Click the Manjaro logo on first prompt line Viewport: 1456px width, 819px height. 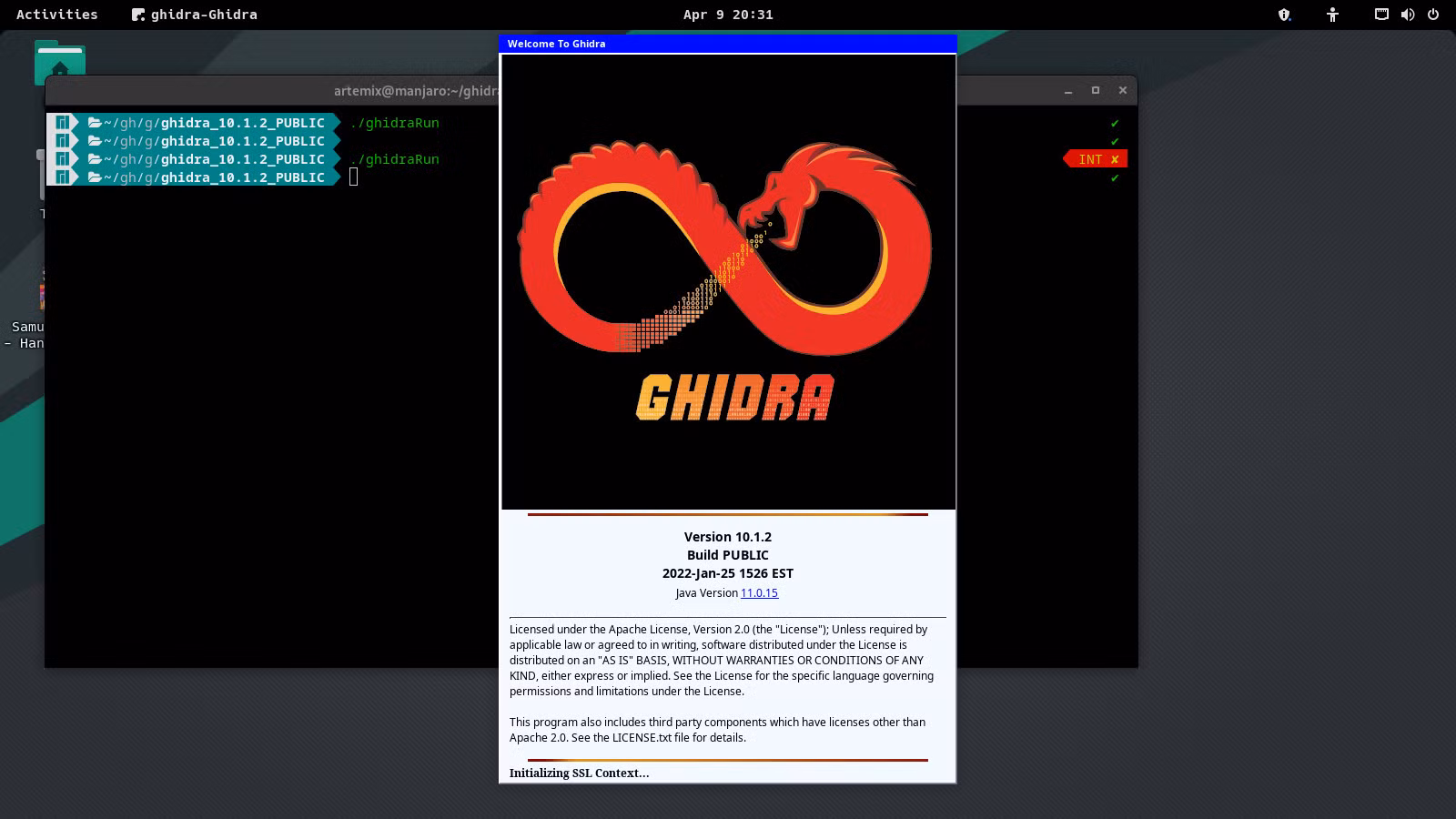(x=62, y=123)
